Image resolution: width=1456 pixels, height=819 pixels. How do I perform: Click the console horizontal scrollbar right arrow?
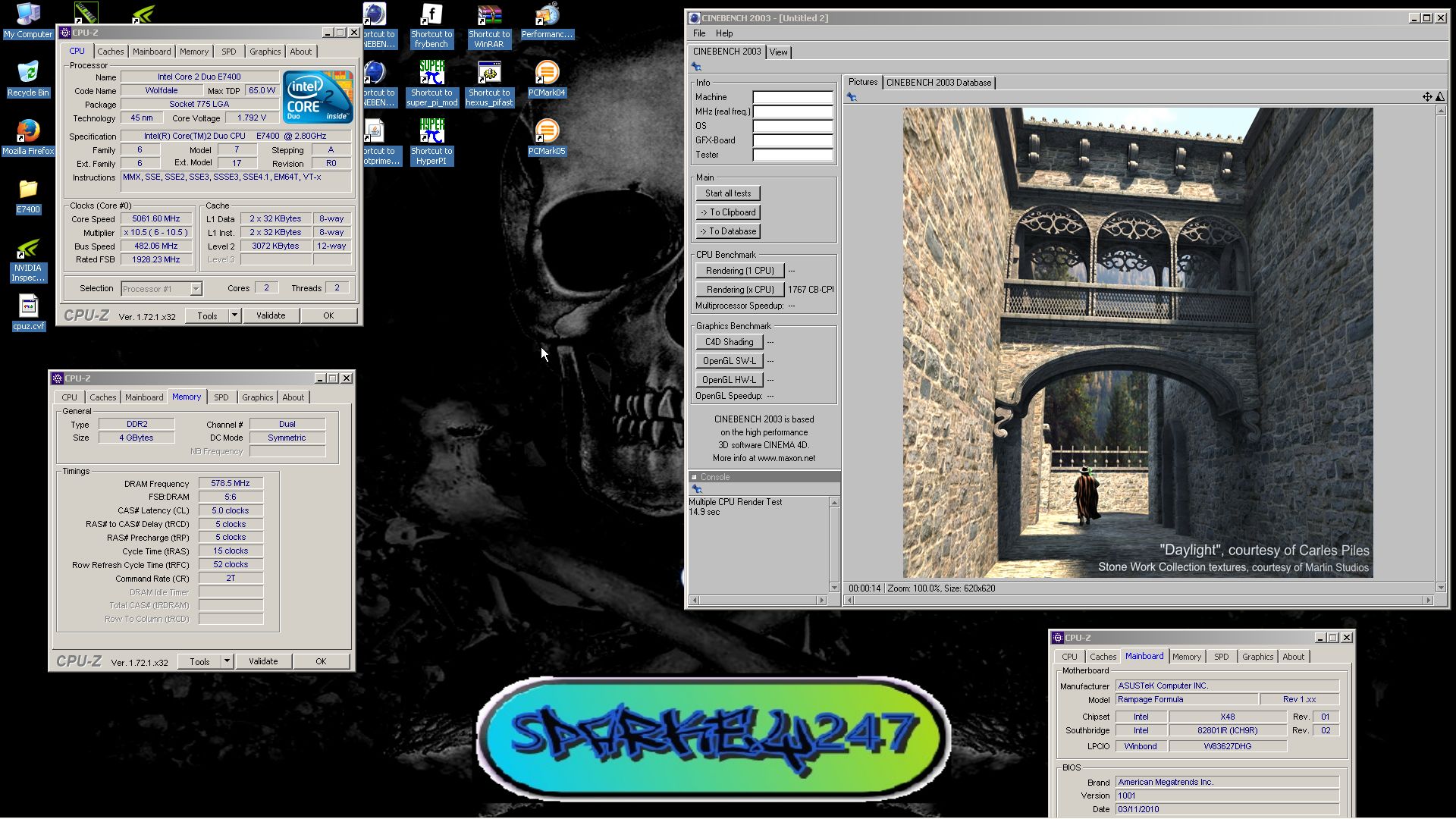pyautogui.click(x=821, y=600)
